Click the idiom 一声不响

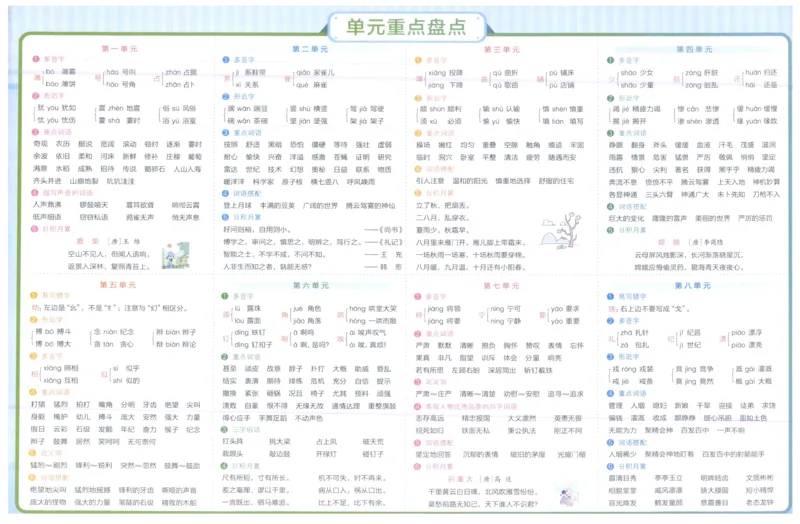[x=731, y=430]
